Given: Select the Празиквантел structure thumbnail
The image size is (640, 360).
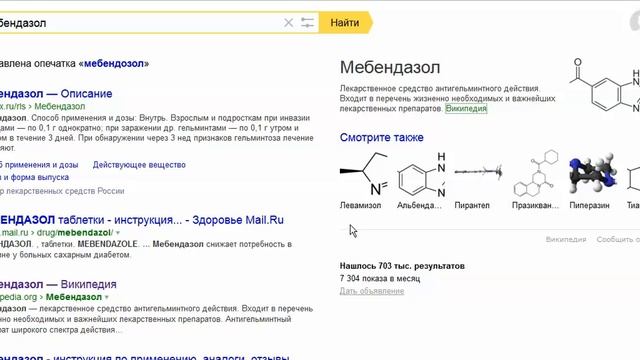Looking at the screenshot, I should click(536, 174).
